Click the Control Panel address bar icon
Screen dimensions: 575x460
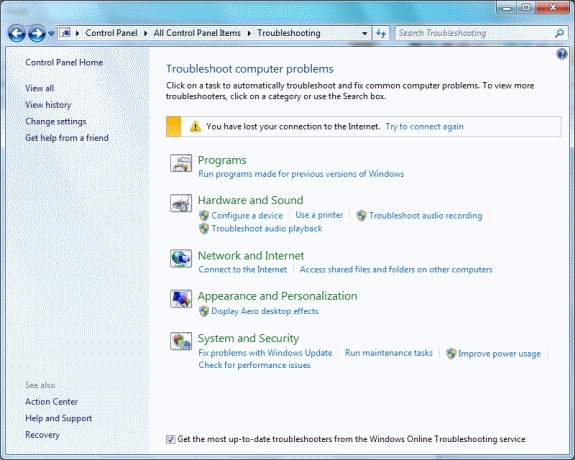click(x=65, y=33)
